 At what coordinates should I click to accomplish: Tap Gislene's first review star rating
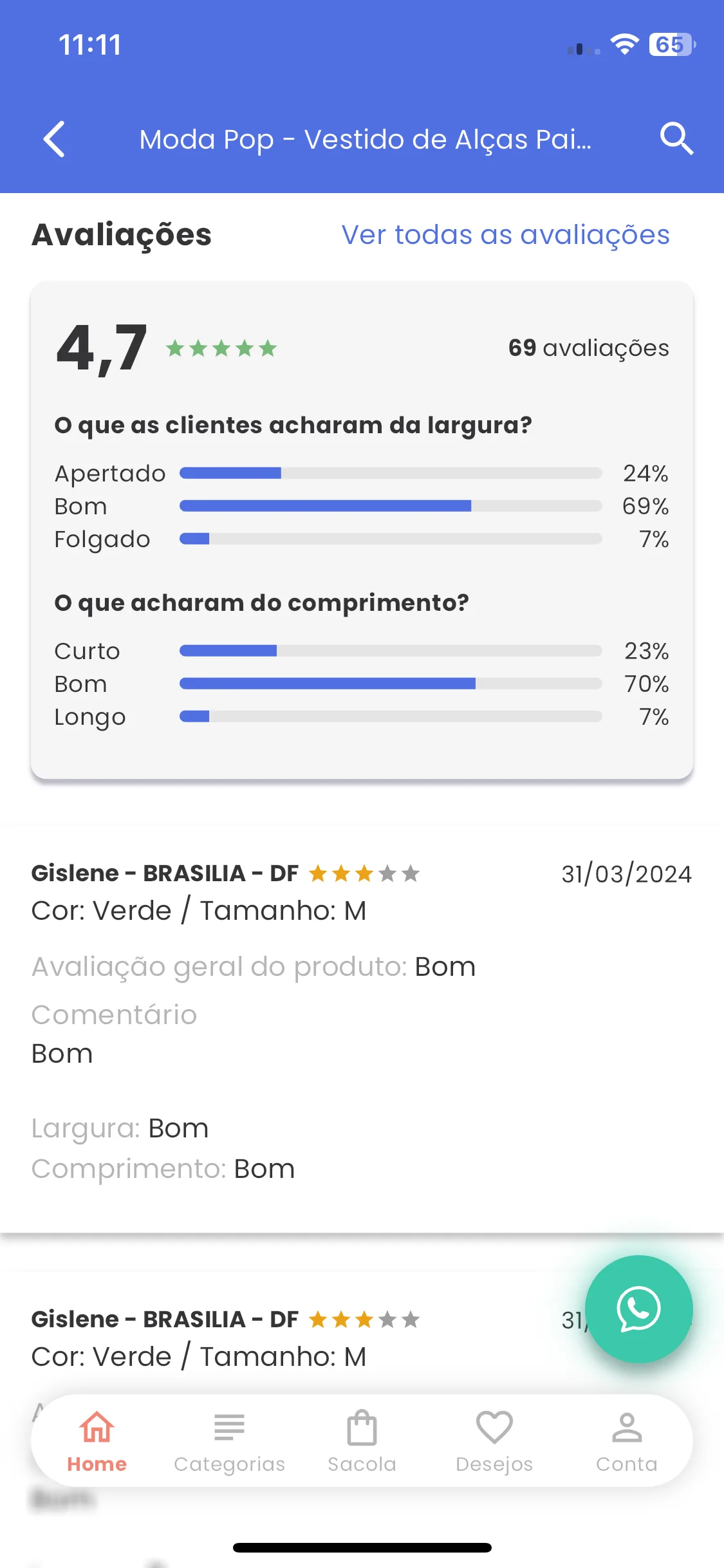pyautogui.click(x=364, y=873)
